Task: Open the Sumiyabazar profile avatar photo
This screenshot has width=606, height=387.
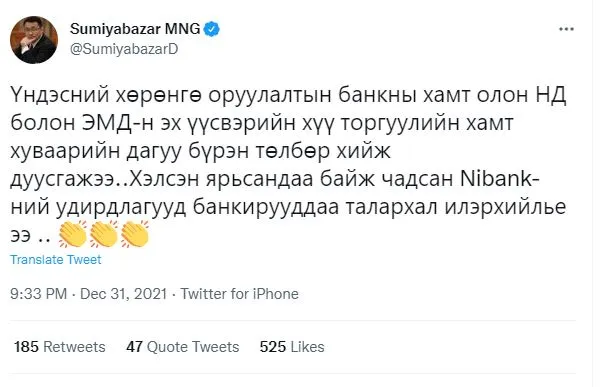Action: click(34, 40)
